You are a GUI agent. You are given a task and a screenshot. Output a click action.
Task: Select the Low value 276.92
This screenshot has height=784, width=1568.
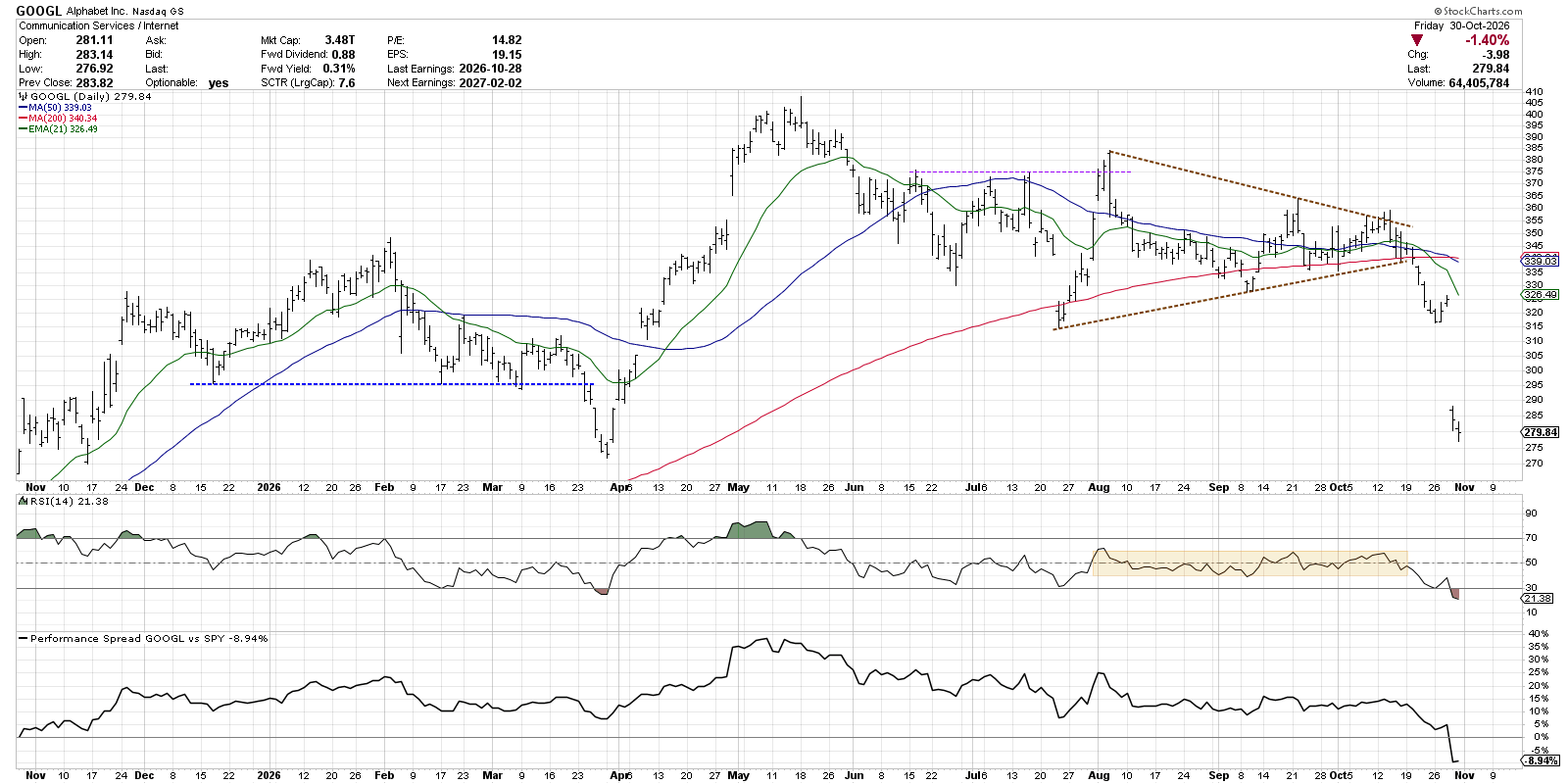pyautogui.click(x=94, y=69)
